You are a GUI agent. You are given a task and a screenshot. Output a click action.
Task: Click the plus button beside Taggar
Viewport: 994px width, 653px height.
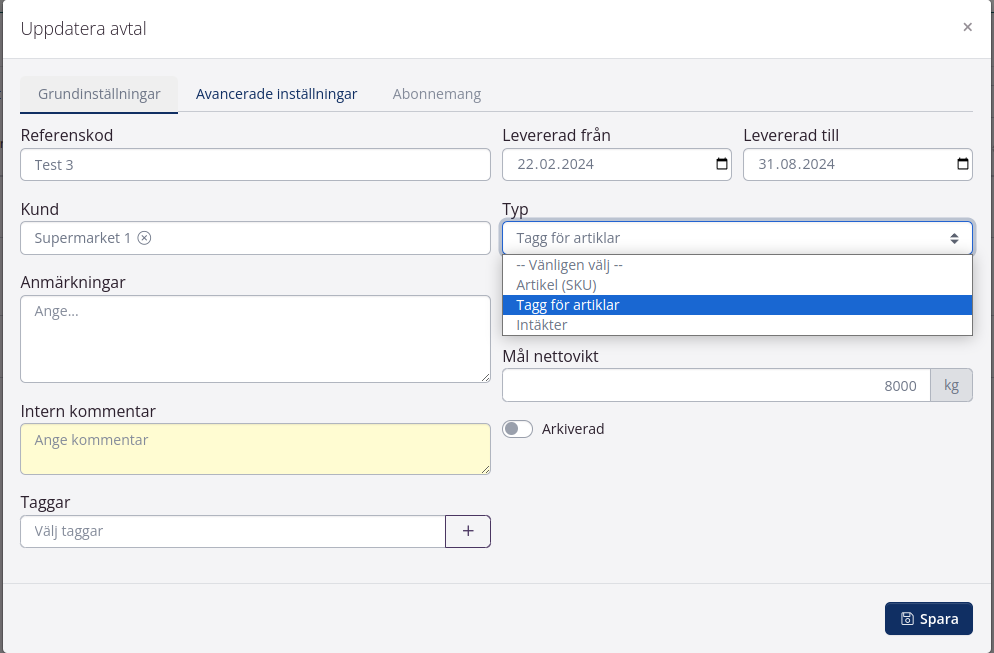click(467, 531)
